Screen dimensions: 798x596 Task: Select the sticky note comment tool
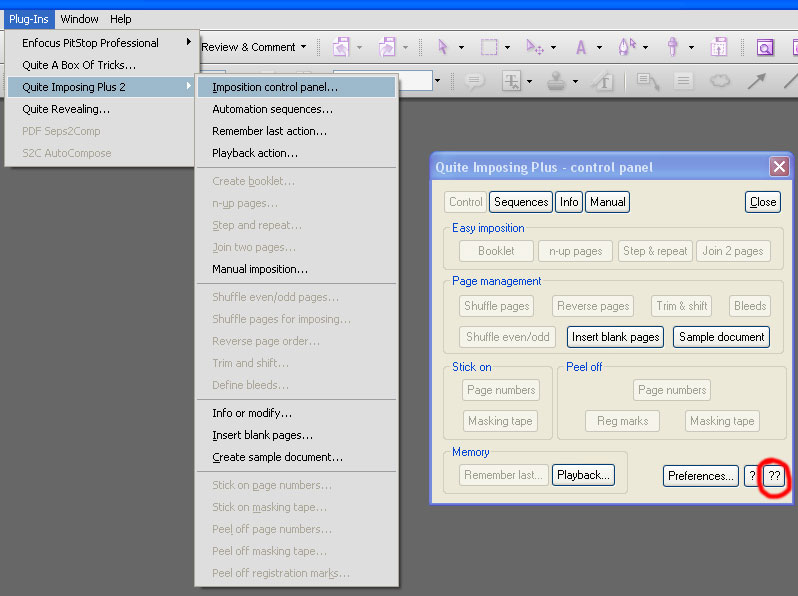pyautogui.click(x=474, y=81)
